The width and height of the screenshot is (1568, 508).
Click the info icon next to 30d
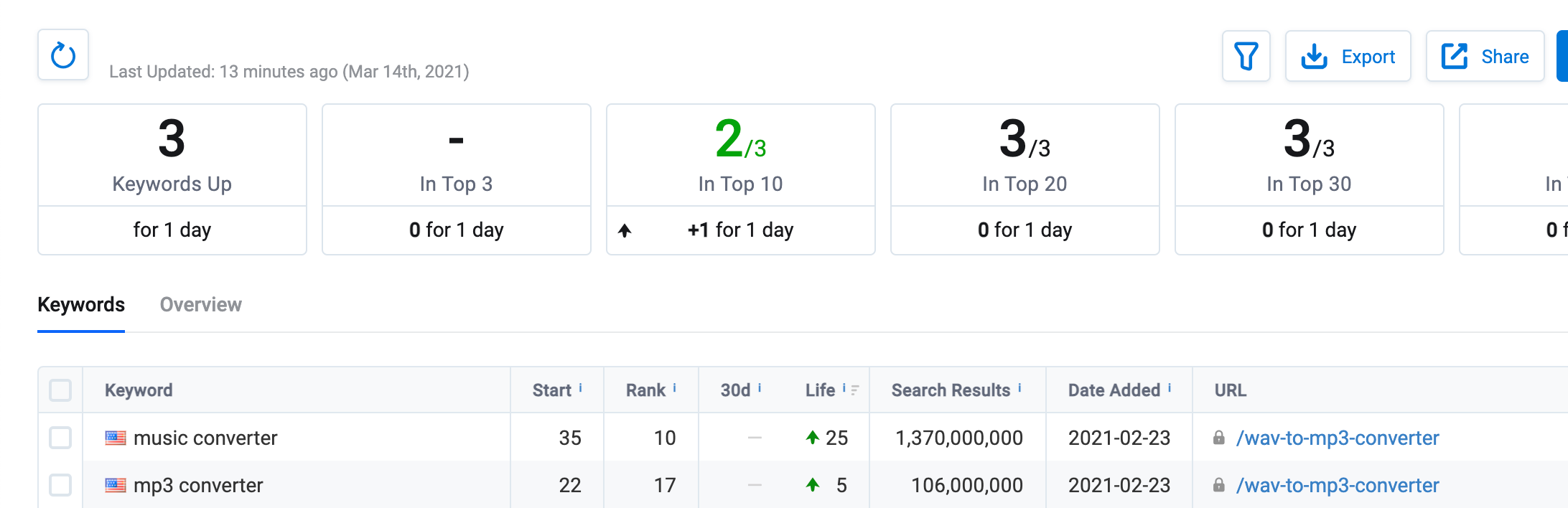pos(760,388)
